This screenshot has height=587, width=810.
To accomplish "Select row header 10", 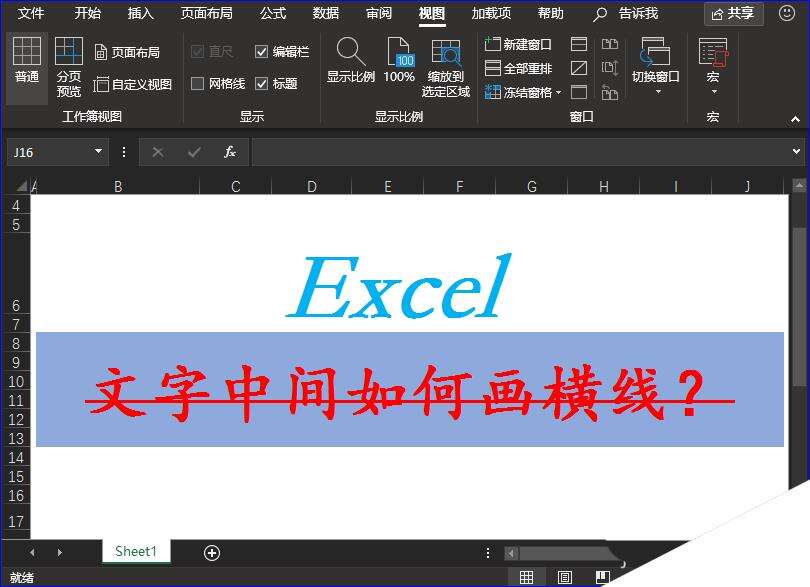I will (x=16, y=381).
